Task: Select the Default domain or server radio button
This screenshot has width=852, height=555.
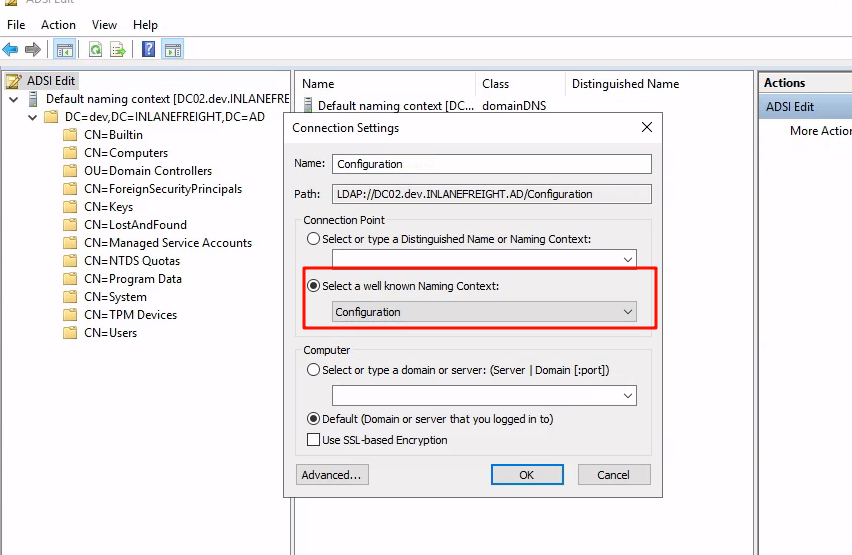Action: click(x=315, y=419)
